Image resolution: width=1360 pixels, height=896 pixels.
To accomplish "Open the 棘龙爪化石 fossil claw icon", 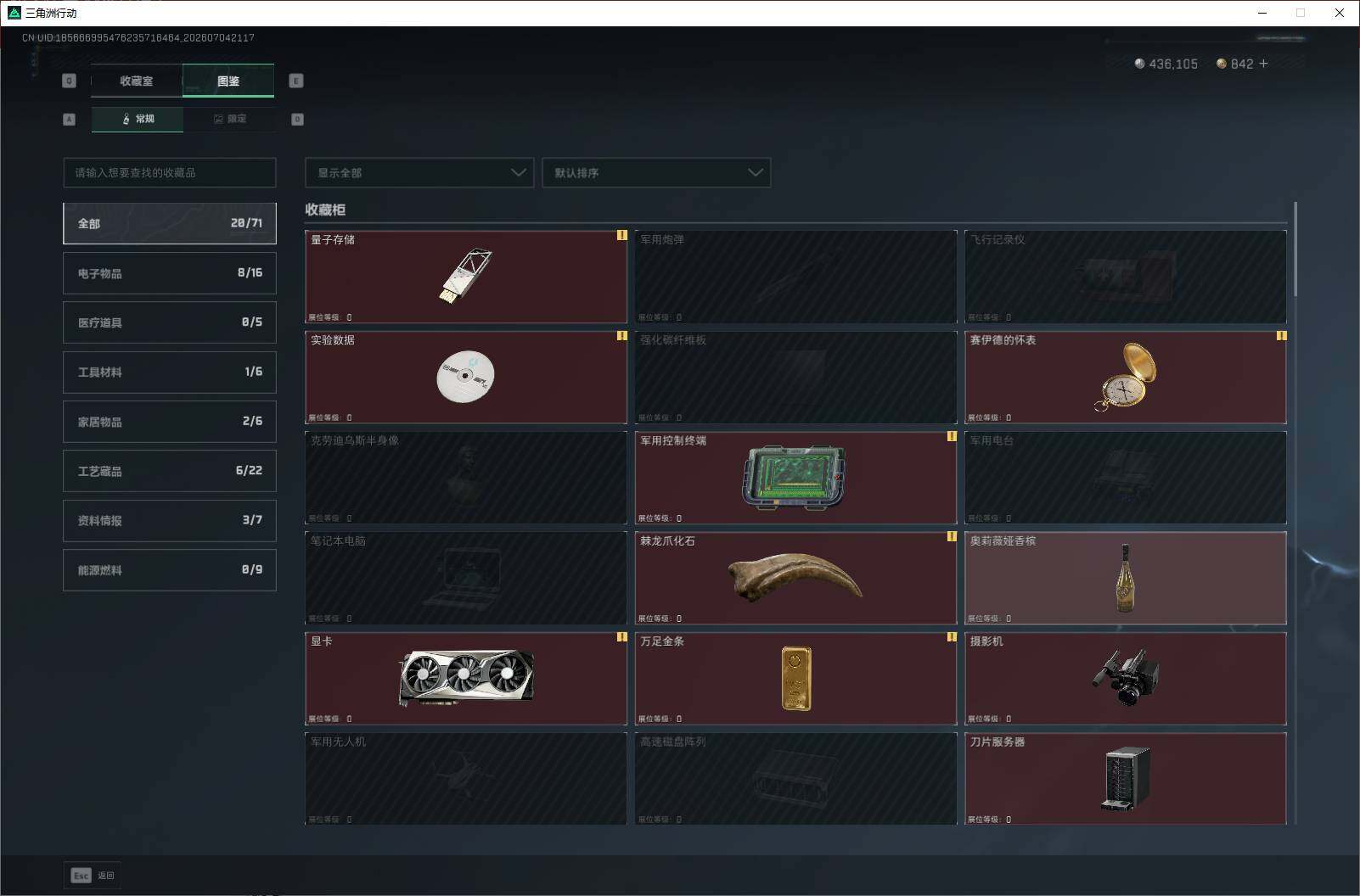I will (x=795, y=578).
